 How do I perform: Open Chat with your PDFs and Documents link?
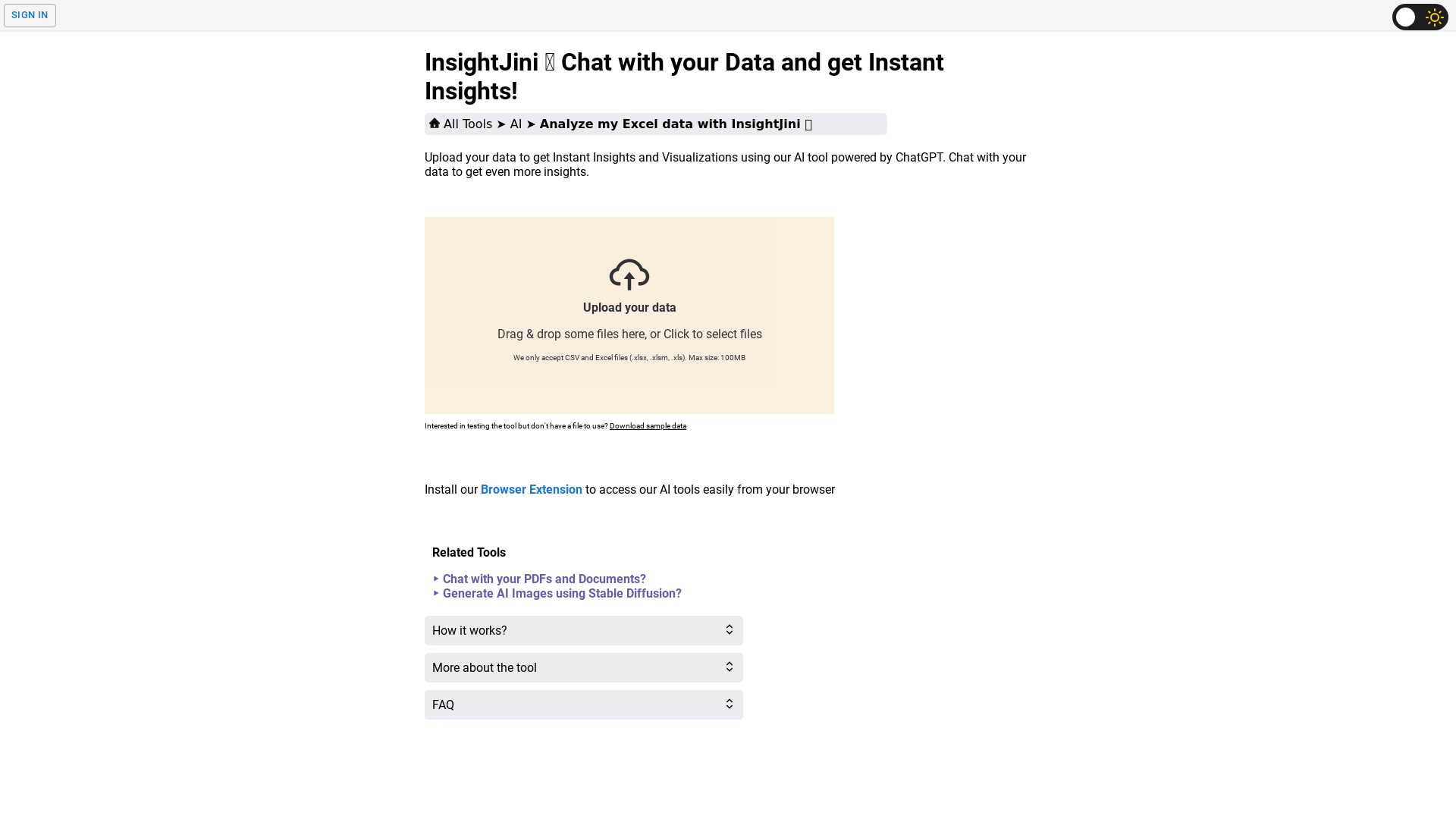pyautogui.click(x=544, y=579)
